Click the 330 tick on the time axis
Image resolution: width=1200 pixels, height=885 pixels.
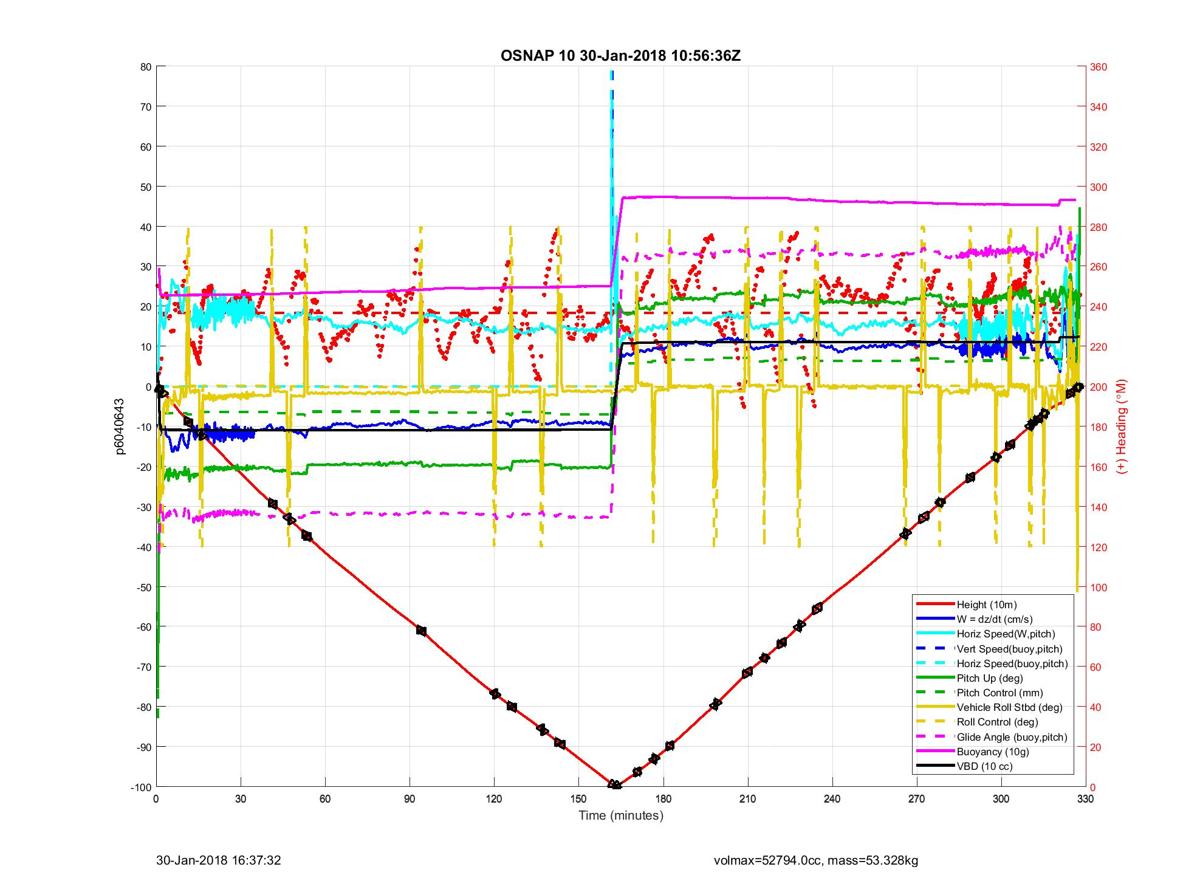[x=1085, y=799]
